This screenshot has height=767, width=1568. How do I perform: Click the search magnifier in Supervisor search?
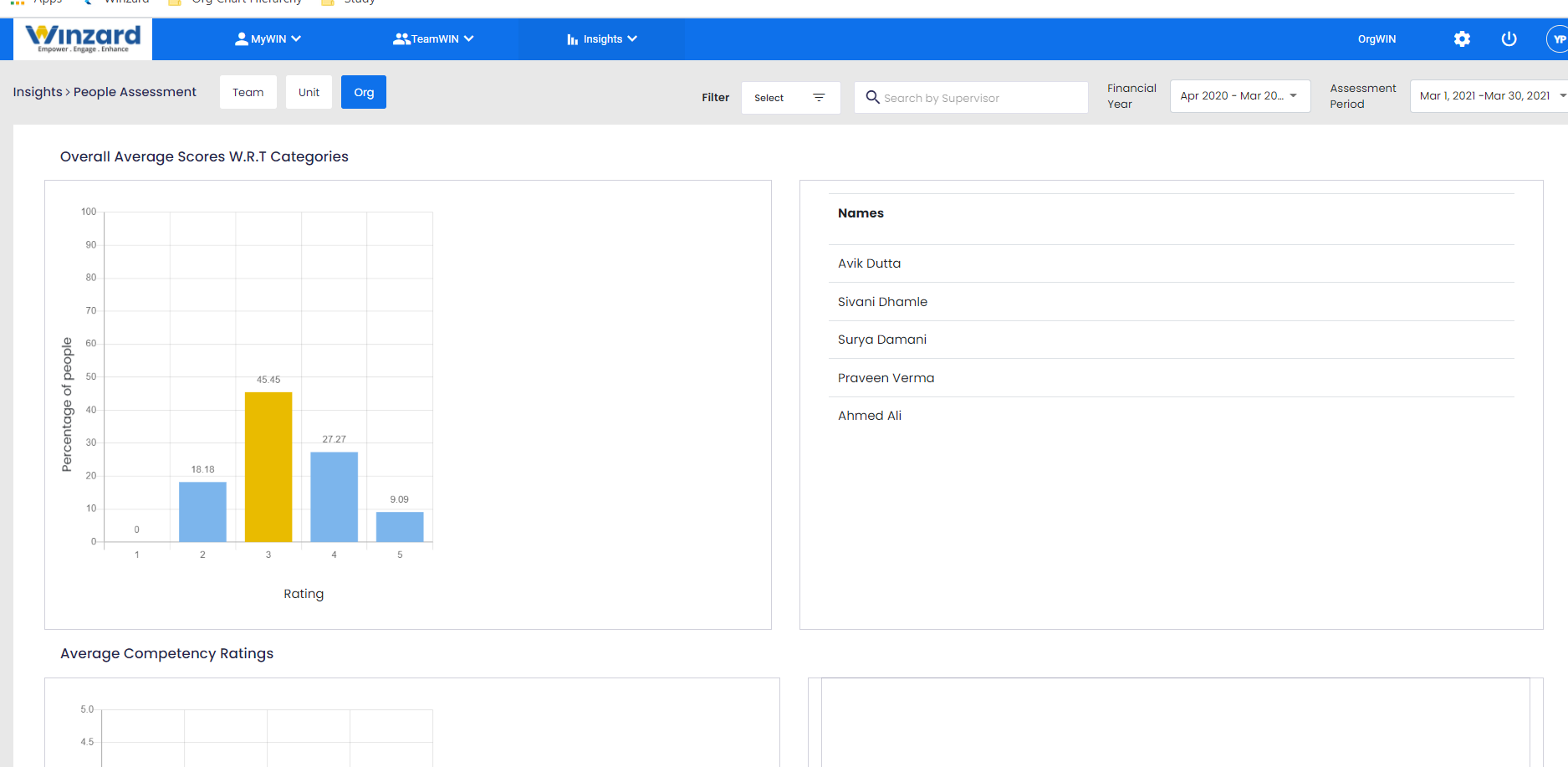tap(872, 98)
